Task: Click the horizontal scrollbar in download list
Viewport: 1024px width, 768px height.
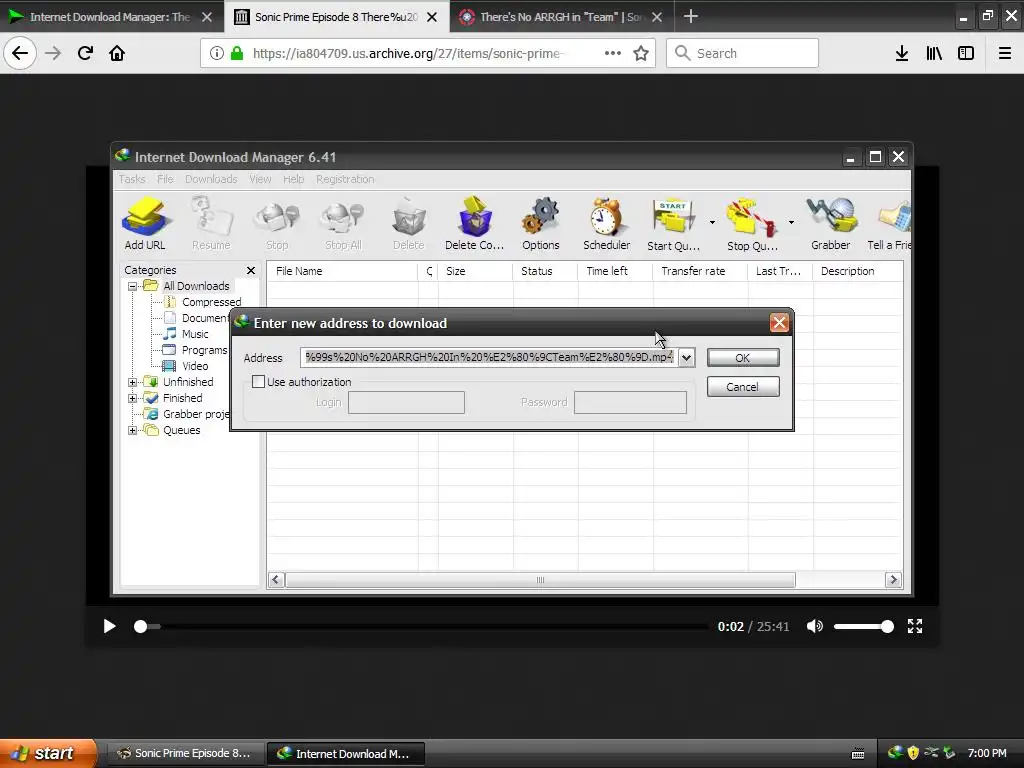Action: point(540,580)
